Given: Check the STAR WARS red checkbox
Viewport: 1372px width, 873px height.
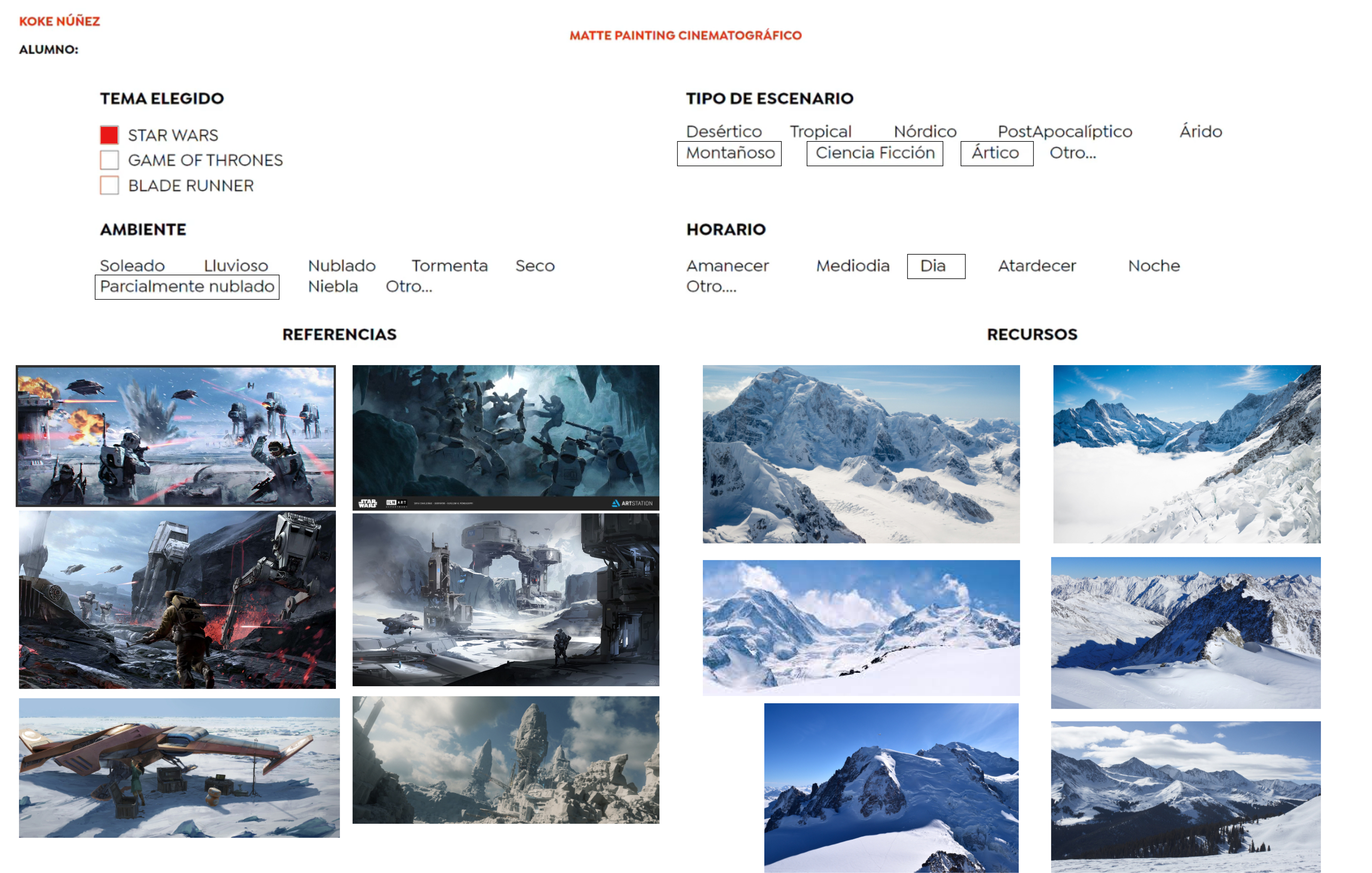Looking at the screenshot, I should (109, 135).
